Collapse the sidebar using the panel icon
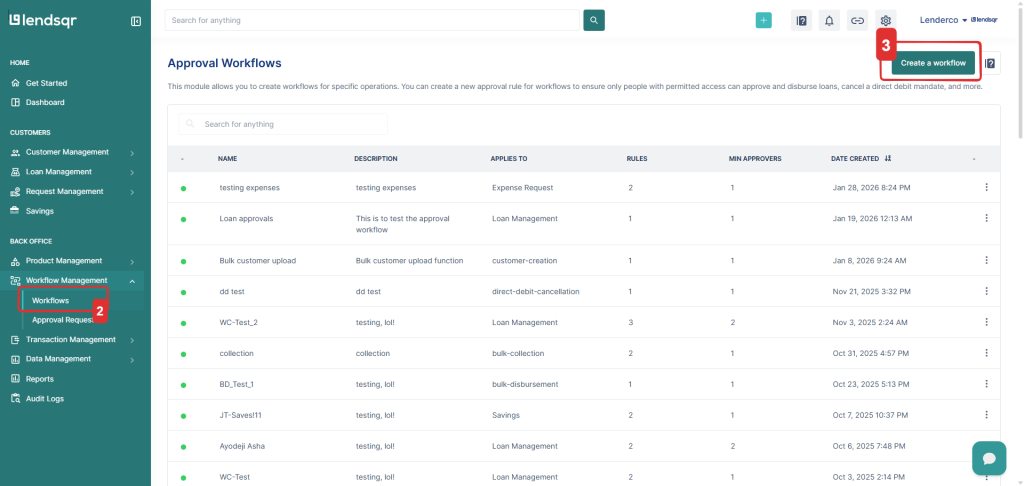 point(136,21)
